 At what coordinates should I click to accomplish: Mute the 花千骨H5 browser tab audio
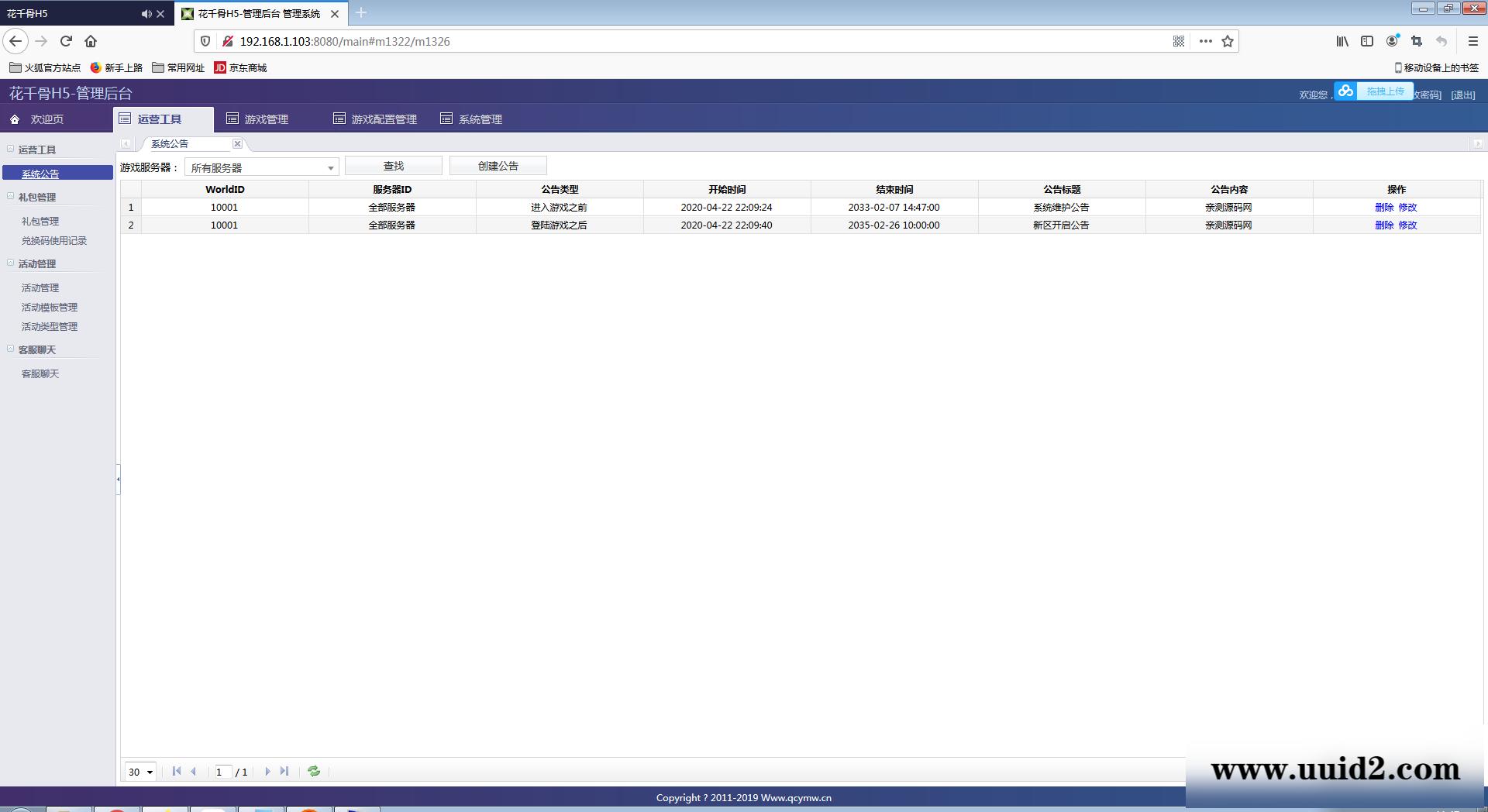[x=146, y=13]
